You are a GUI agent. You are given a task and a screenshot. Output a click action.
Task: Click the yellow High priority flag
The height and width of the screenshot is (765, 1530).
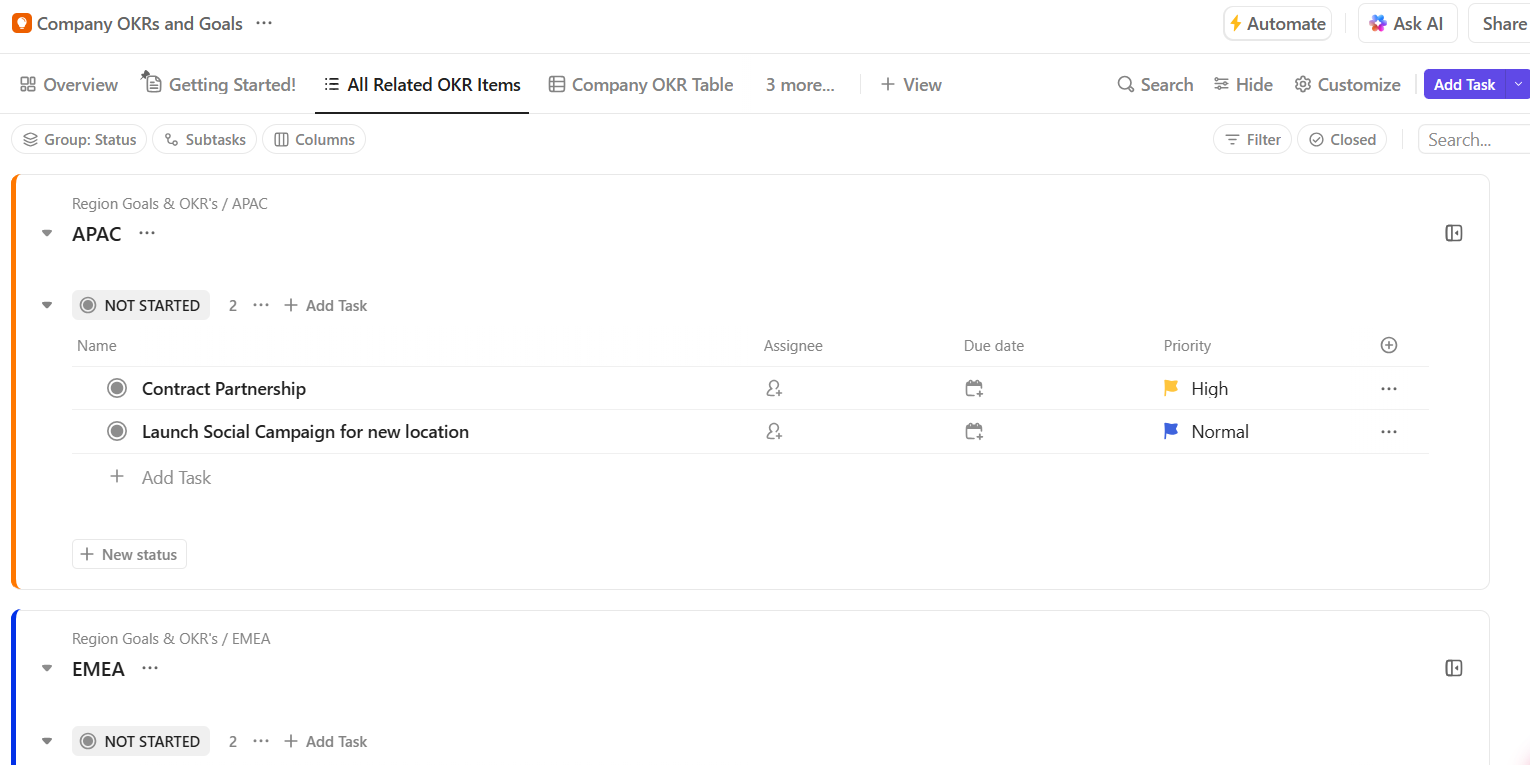(x=1171, y=388)
